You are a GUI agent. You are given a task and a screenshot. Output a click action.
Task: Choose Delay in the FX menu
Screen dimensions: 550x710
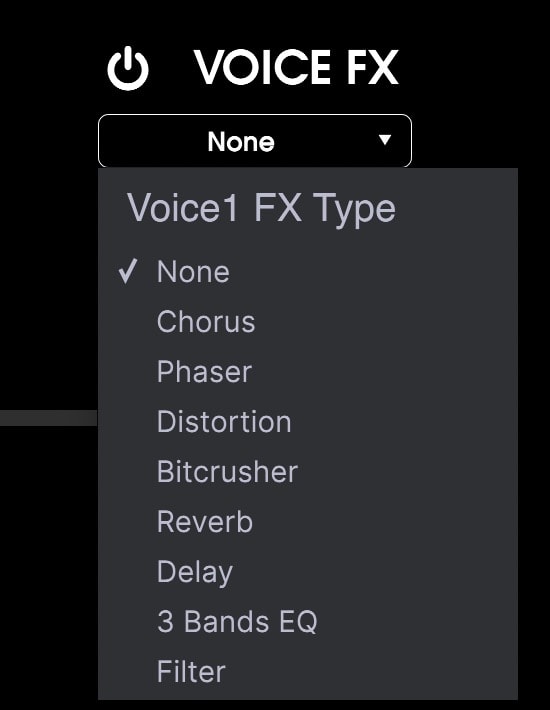[308, 571]
